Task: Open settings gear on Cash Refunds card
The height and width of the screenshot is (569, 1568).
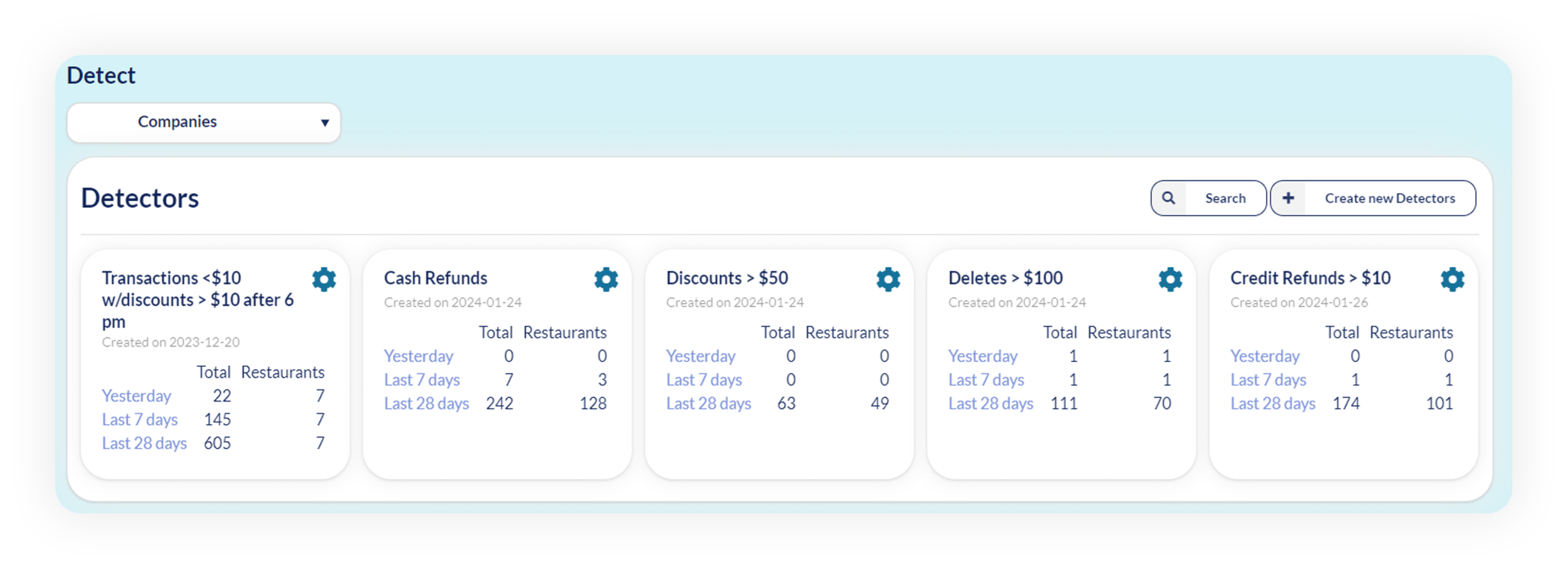Action: click(606, 279)
